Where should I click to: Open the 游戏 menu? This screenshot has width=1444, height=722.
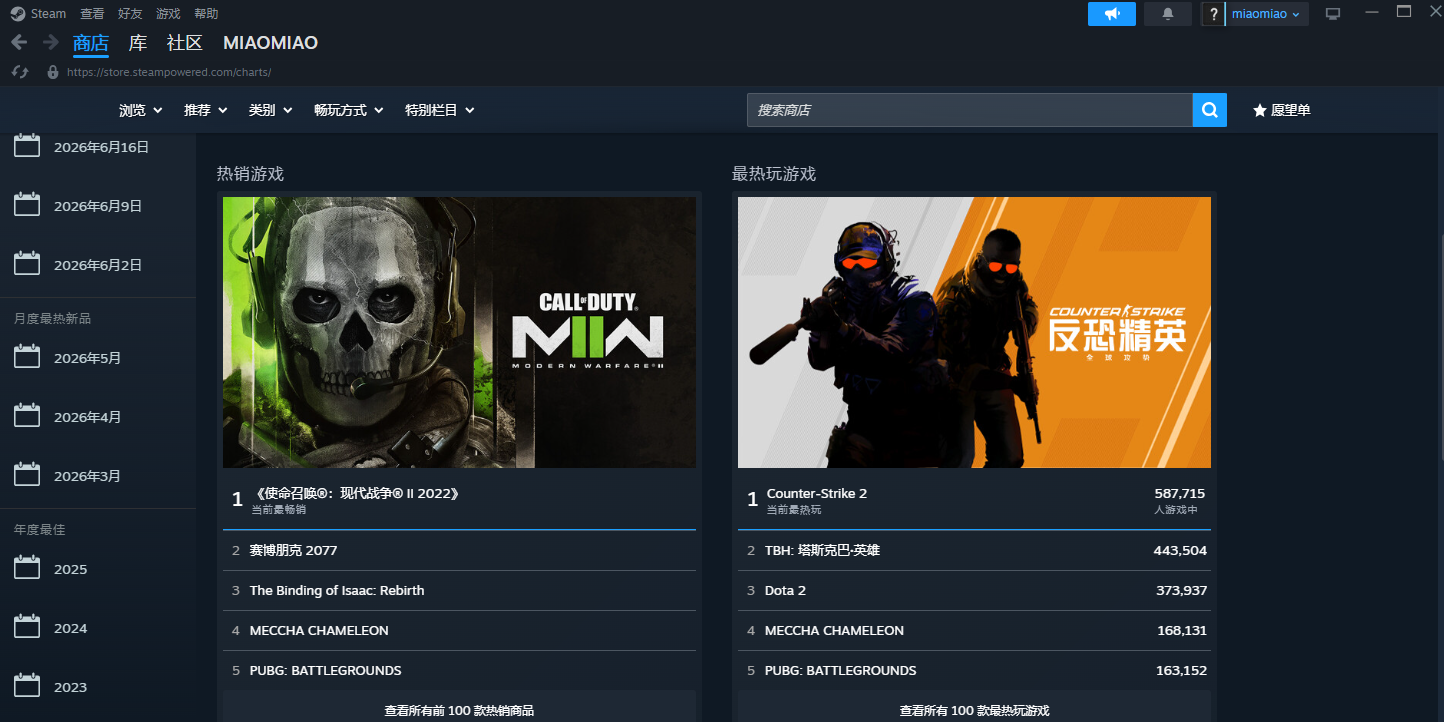tap(168, 14)
